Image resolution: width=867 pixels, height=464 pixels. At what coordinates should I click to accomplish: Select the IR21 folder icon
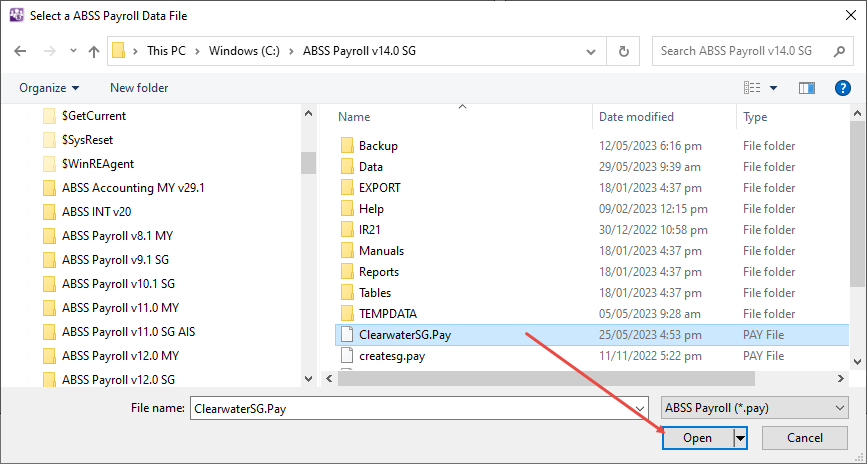click(347, 230)
